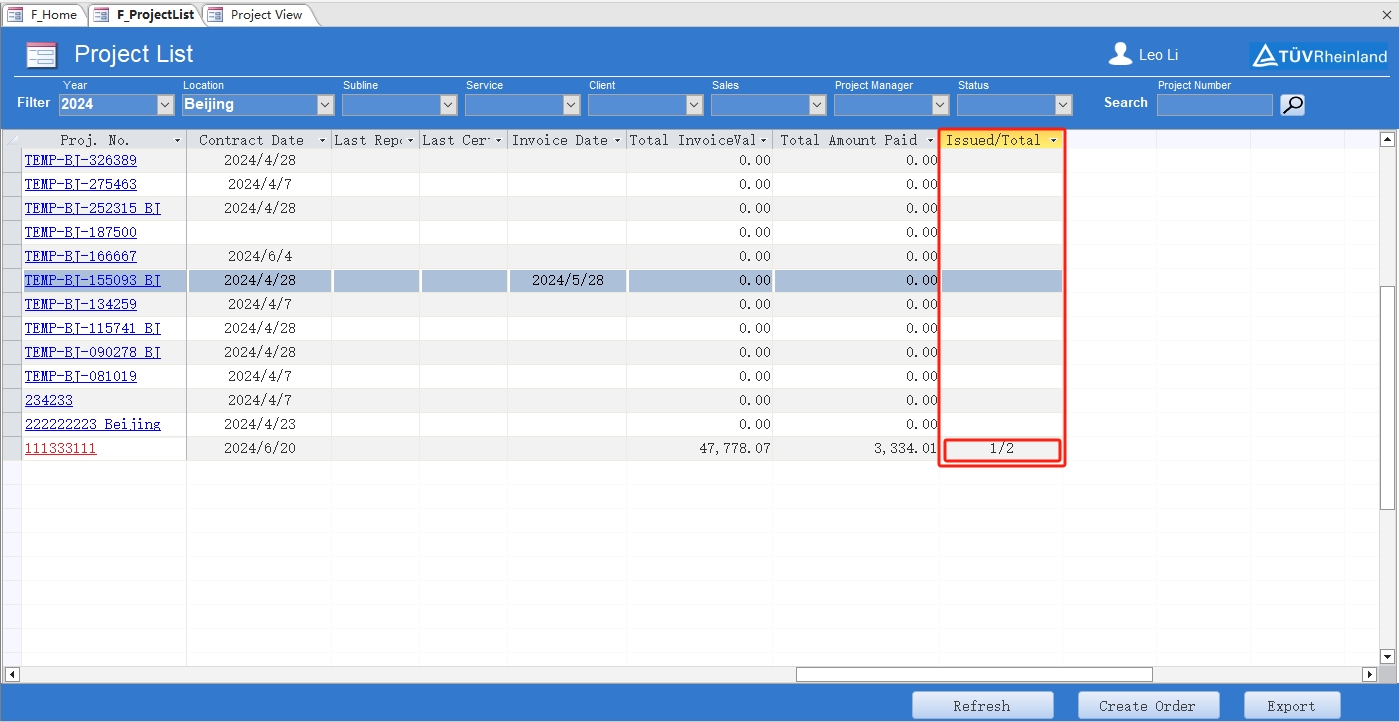1399x722 pixels.
Task: Click the Export button
Action: click(x=1291, y=705)
